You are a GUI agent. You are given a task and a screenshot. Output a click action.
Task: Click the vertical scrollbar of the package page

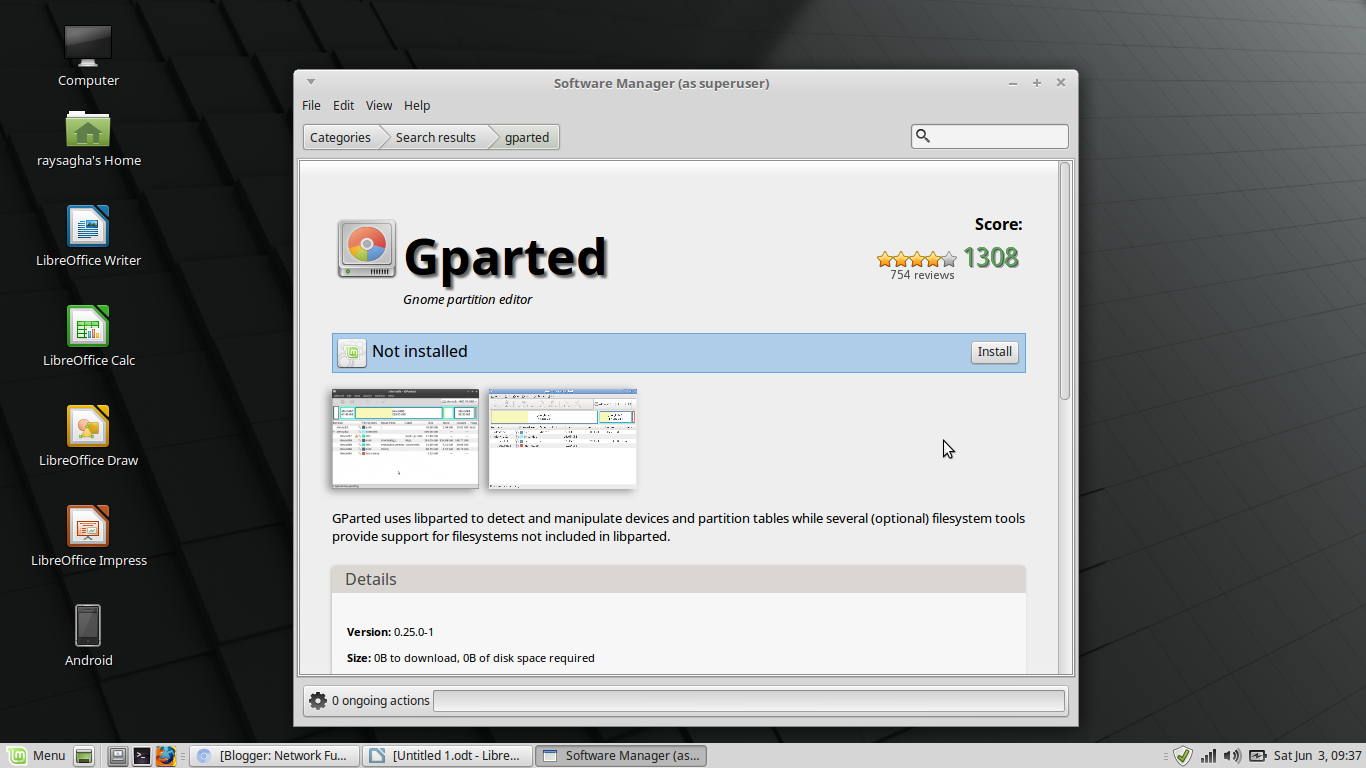tap(1065, 280)
